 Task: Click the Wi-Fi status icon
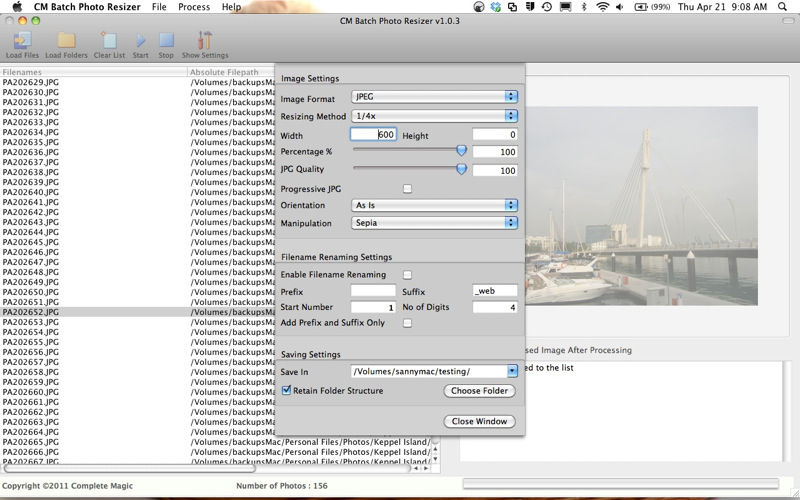(602, 7)
